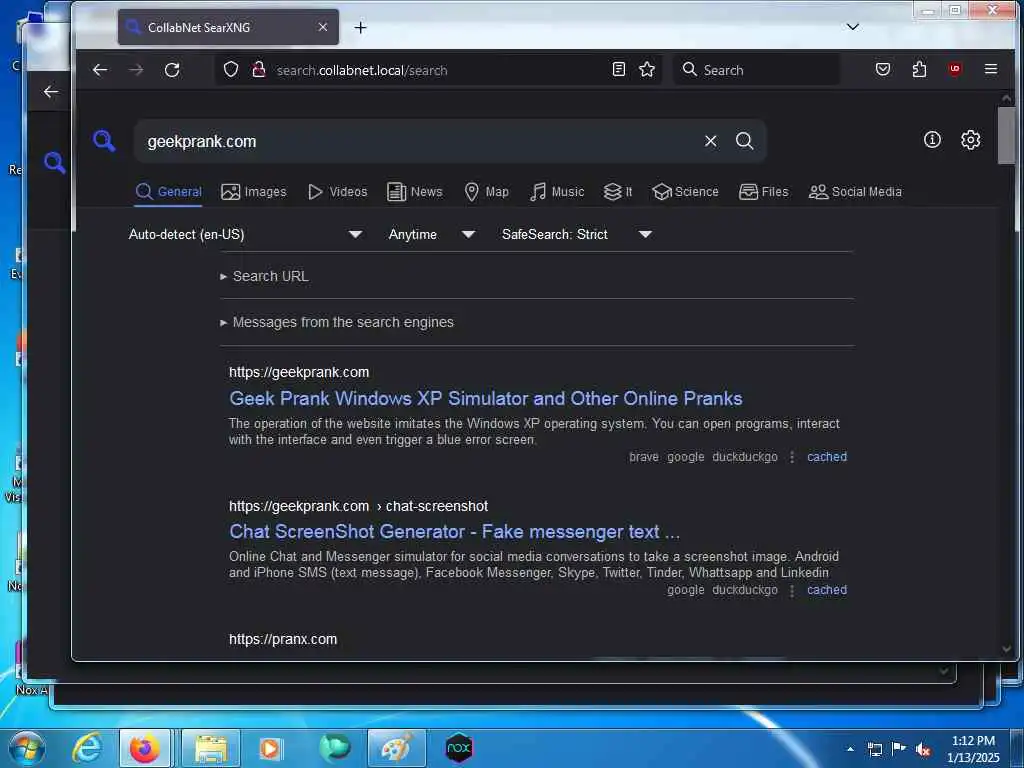This screenshot has height=768, width=1024.
Task: Open tracking protection shield icon
Action: [231, 69]
